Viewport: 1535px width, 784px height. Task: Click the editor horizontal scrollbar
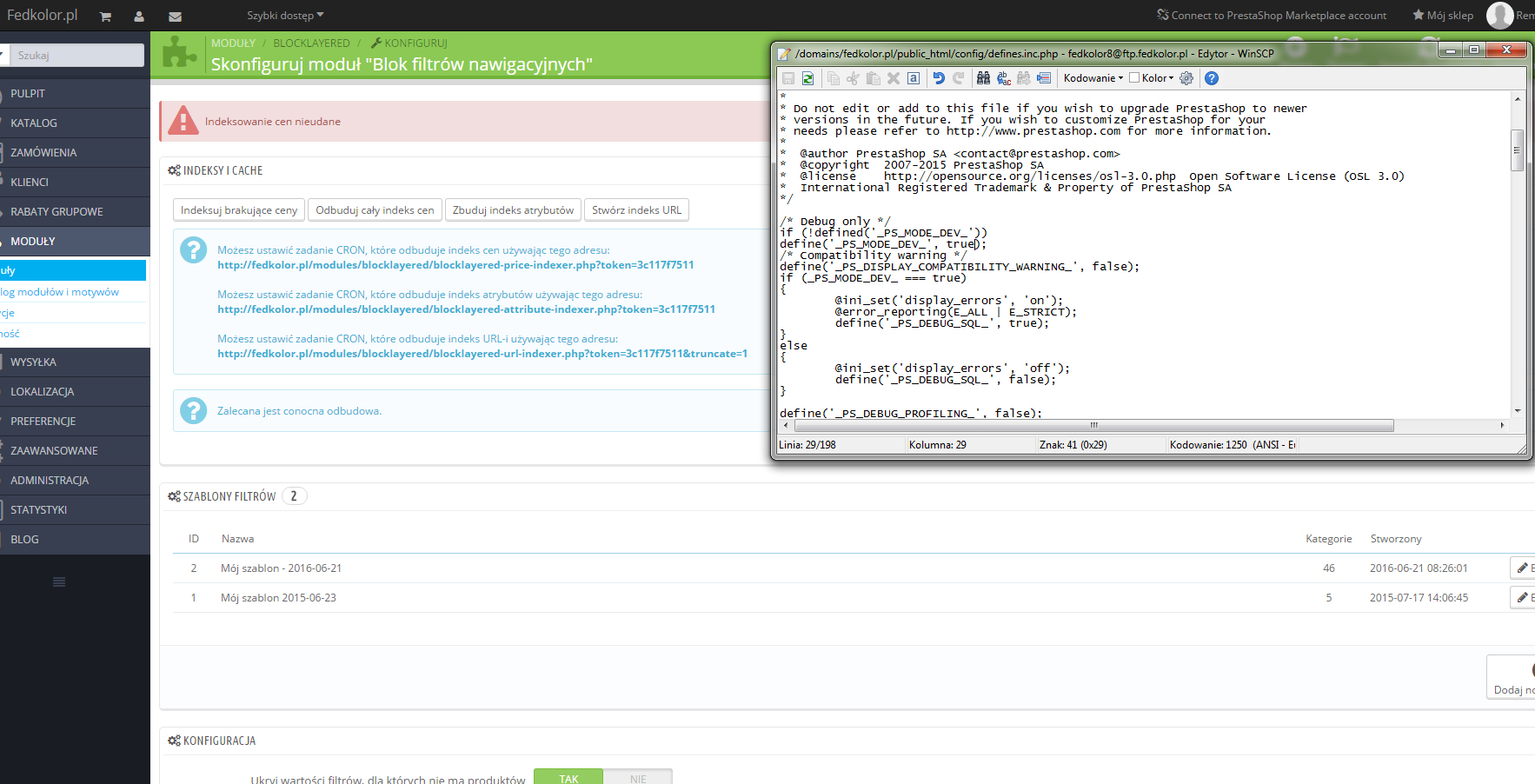click(x=1093, y=426)
